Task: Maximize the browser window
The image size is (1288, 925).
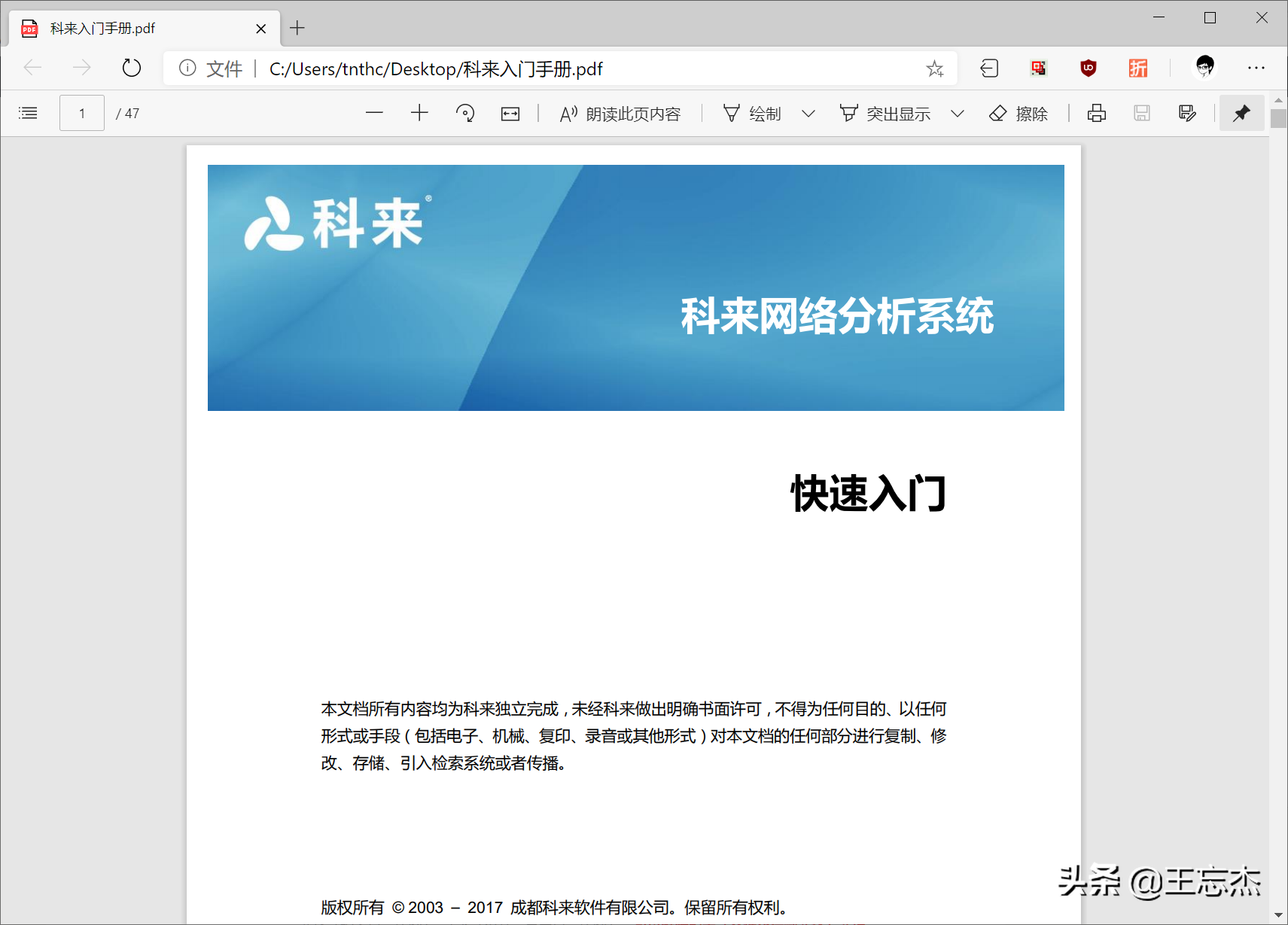Action: [x=1210, y=17]
